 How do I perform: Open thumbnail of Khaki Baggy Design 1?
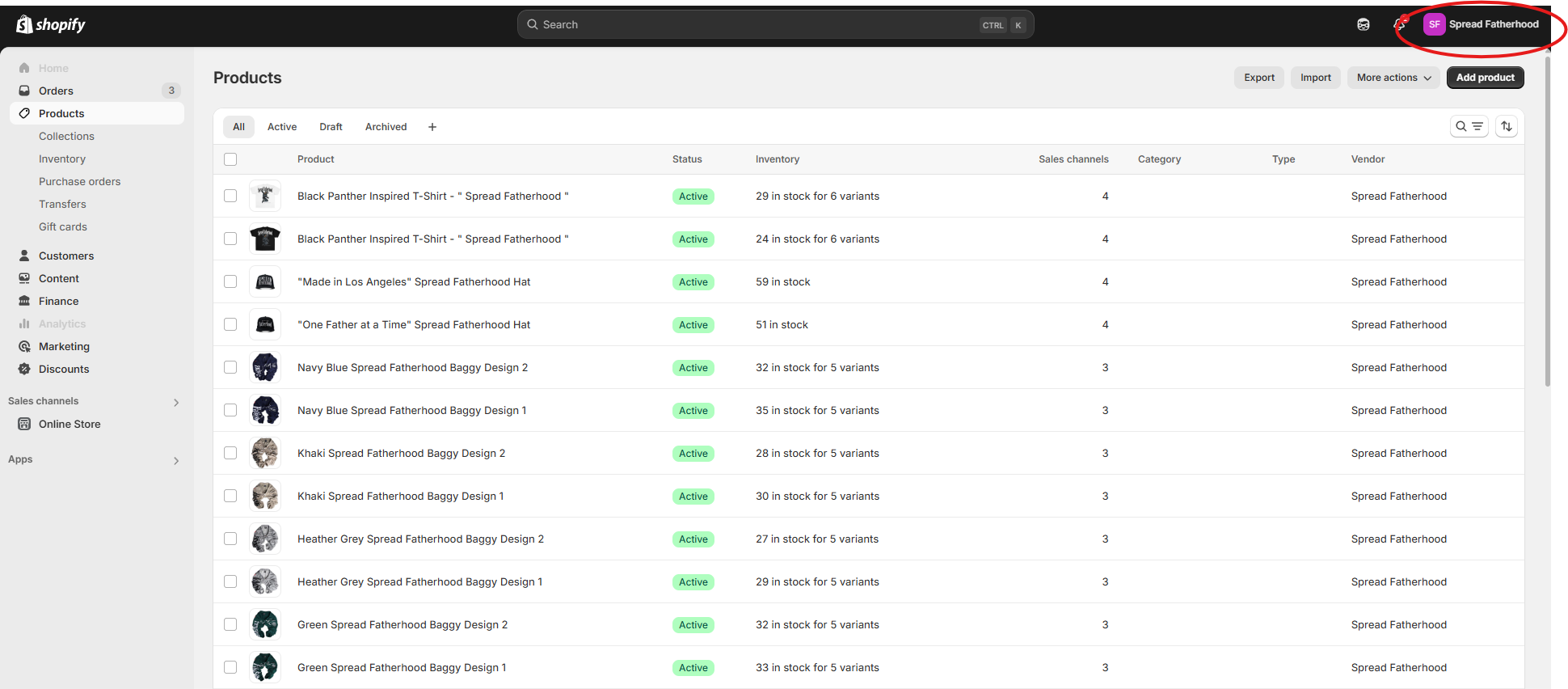click(265, 496)
